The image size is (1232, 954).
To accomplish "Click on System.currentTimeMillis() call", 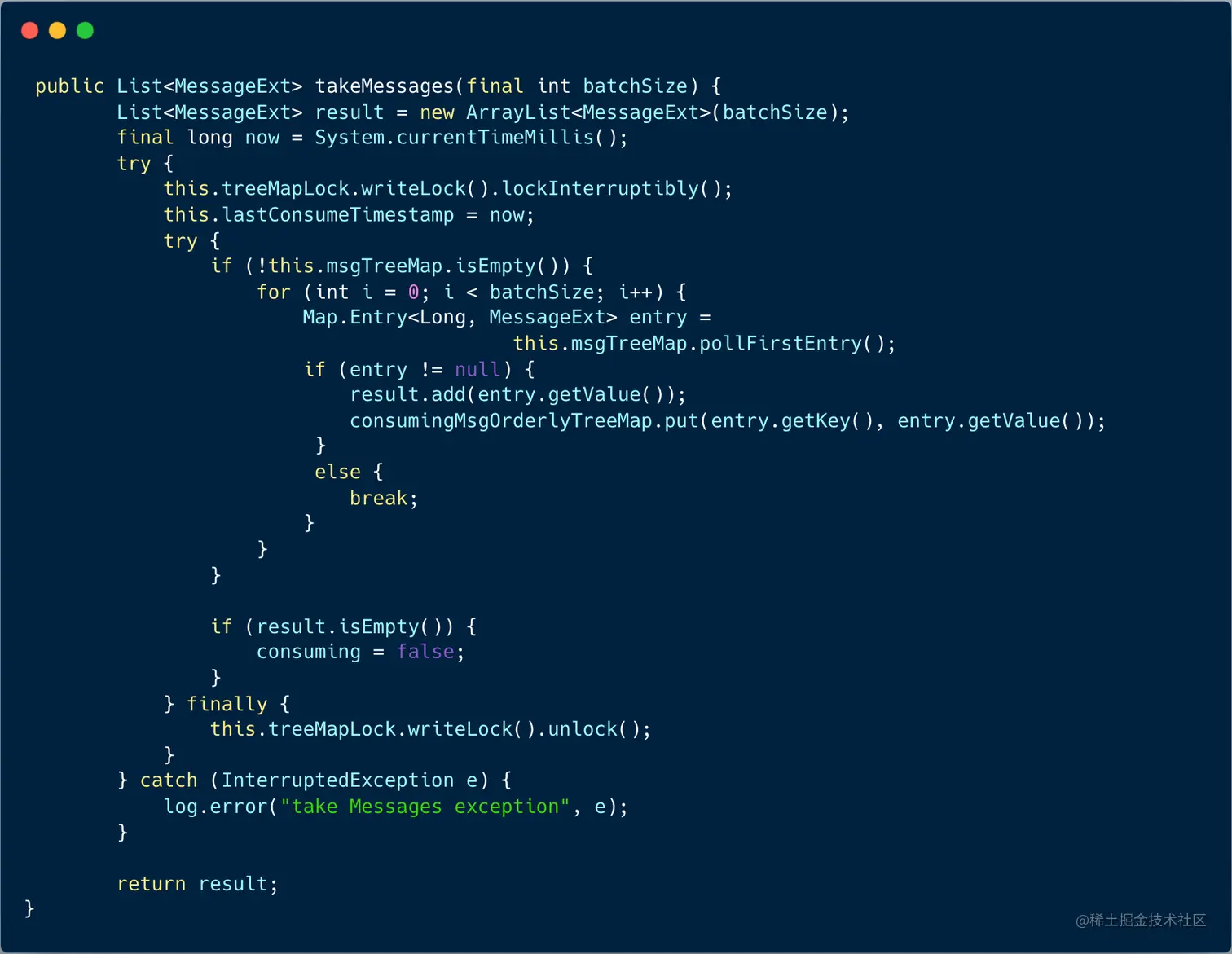I will click(x=471, y=138).
